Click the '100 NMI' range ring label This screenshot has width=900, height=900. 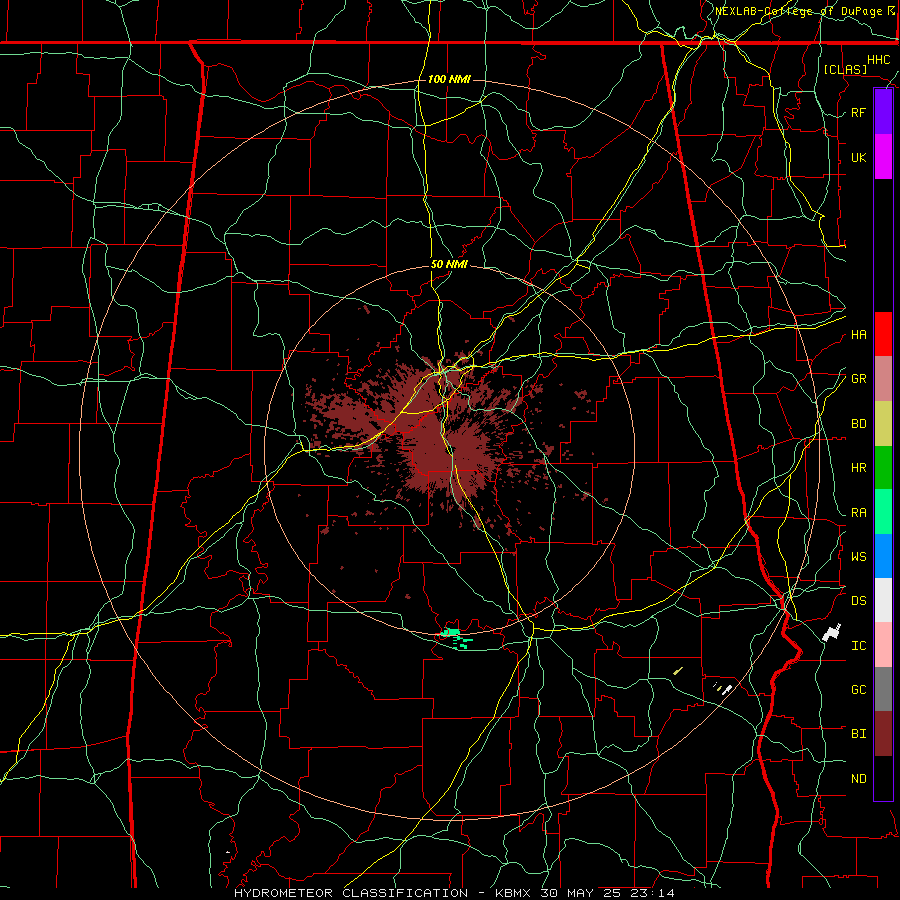click(x=449, y=79)
